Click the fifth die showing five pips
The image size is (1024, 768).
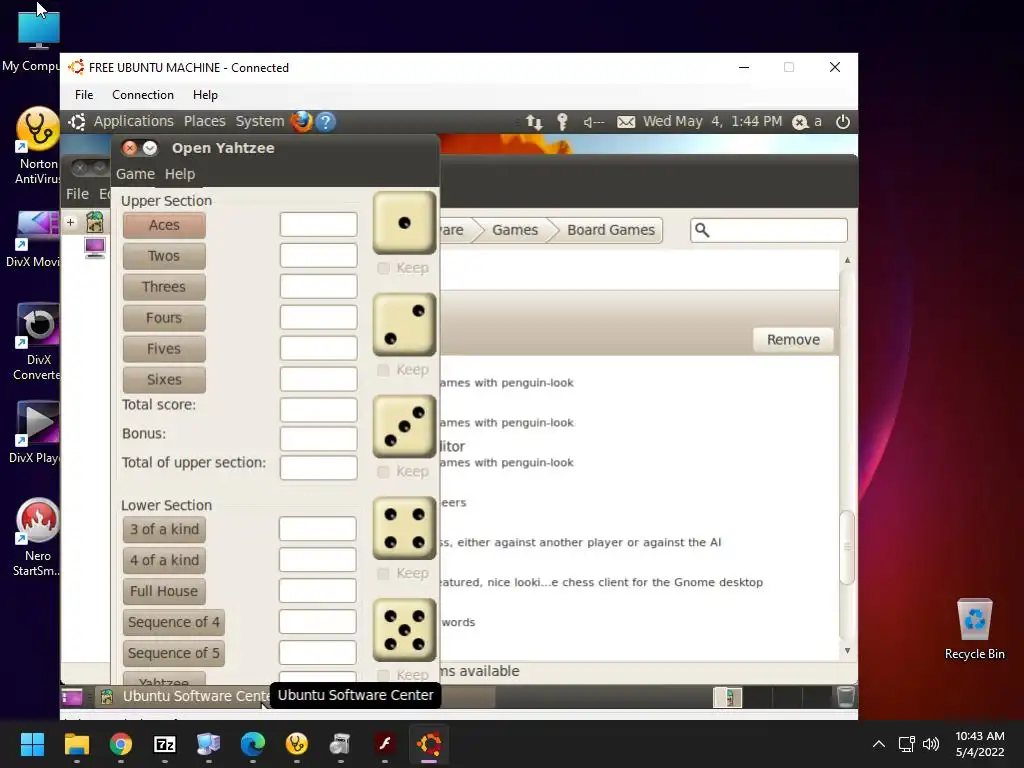point(404,630)
